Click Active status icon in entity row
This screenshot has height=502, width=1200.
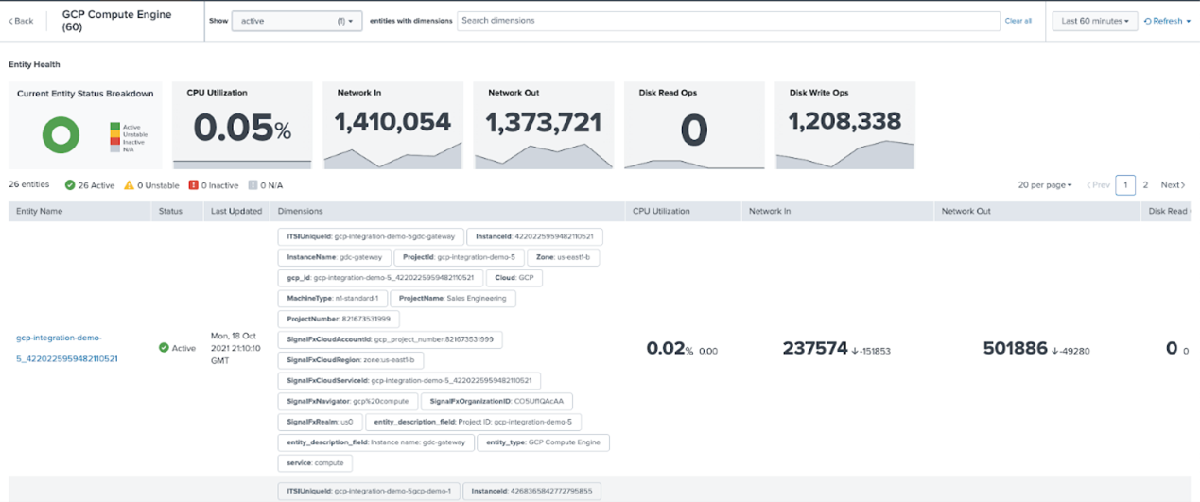(x=164, y=348)
